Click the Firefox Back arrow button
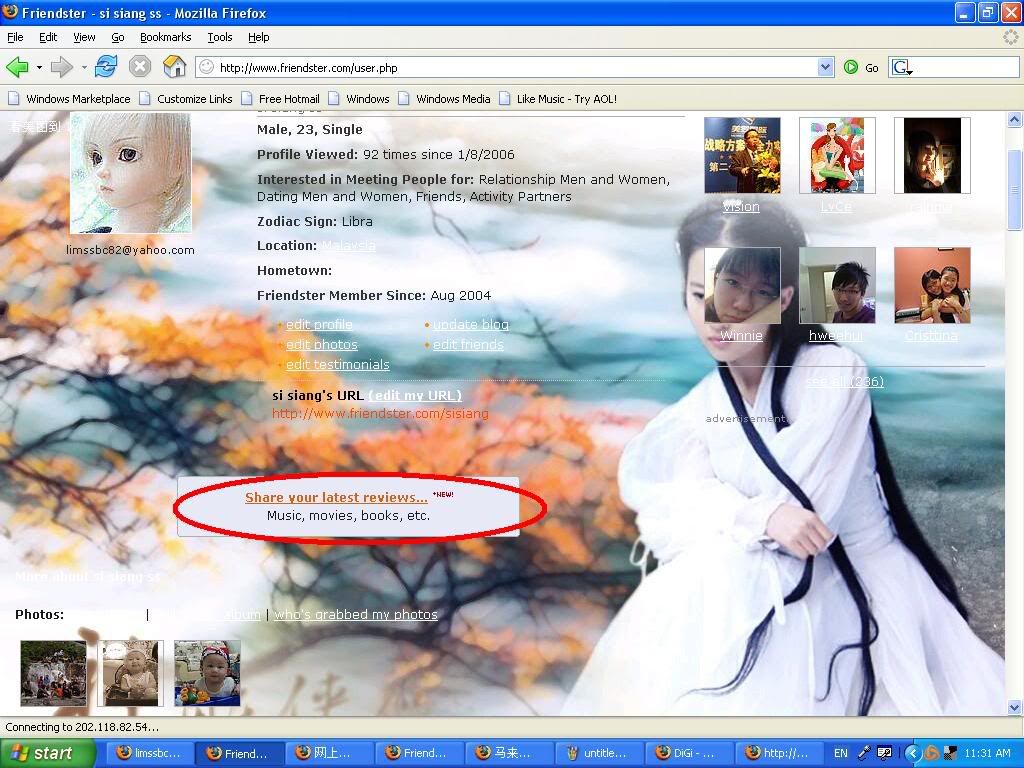Viewport: 1024px width, 768px height. click(x=18, y=67)
